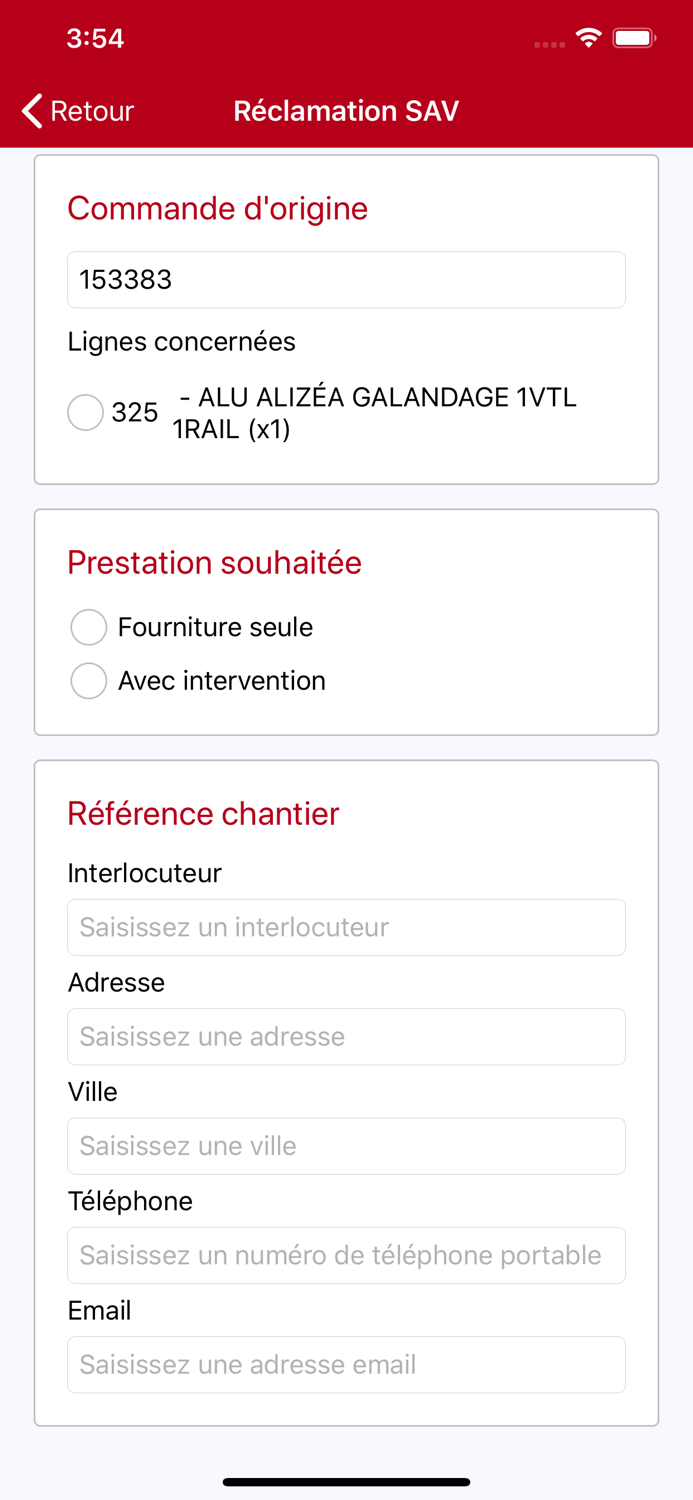
Task: Click the Adresse input field
Action: tap(346, 1036)
